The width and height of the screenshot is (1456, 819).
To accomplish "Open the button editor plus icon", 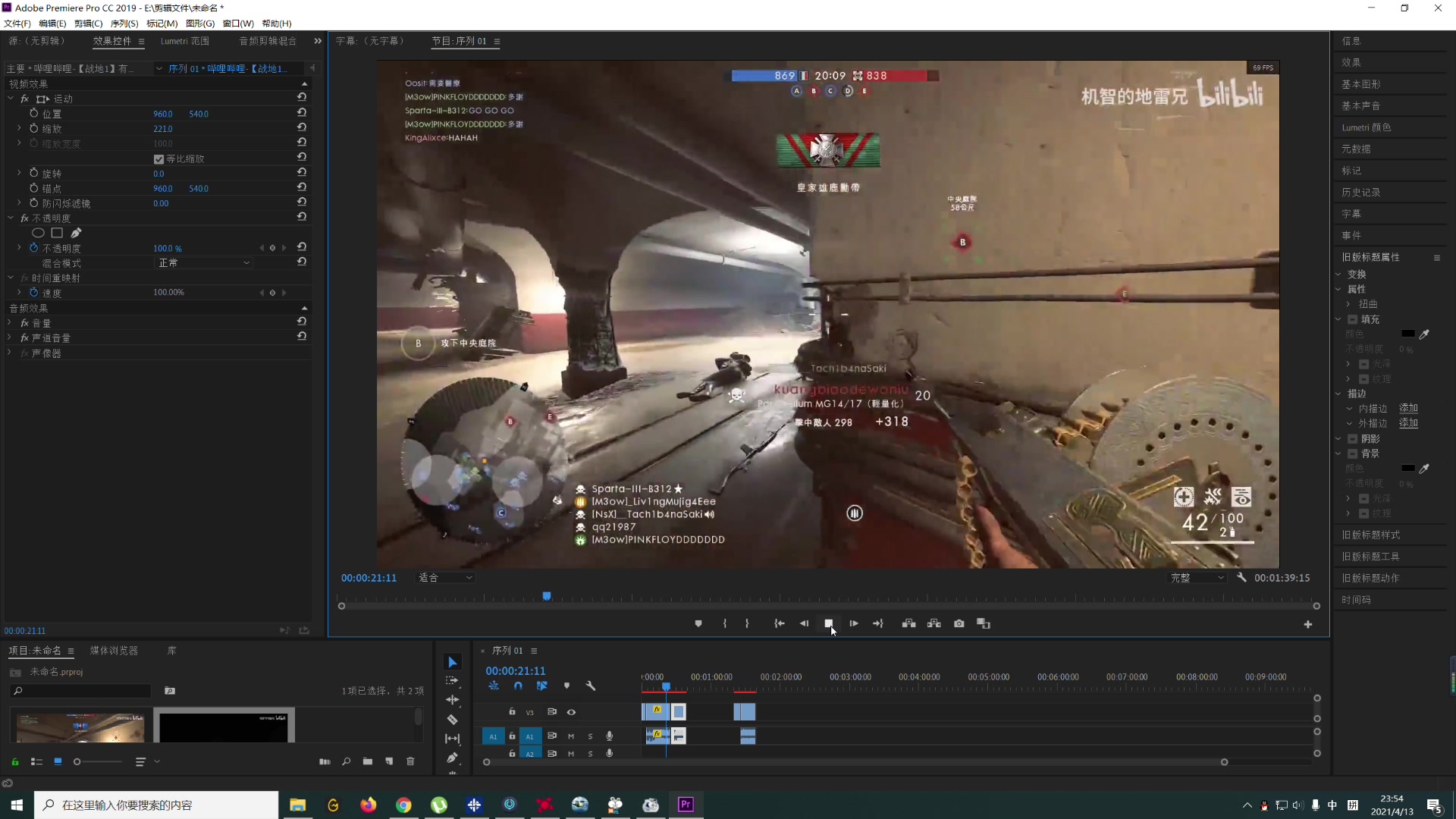I will coord(1308,624).
